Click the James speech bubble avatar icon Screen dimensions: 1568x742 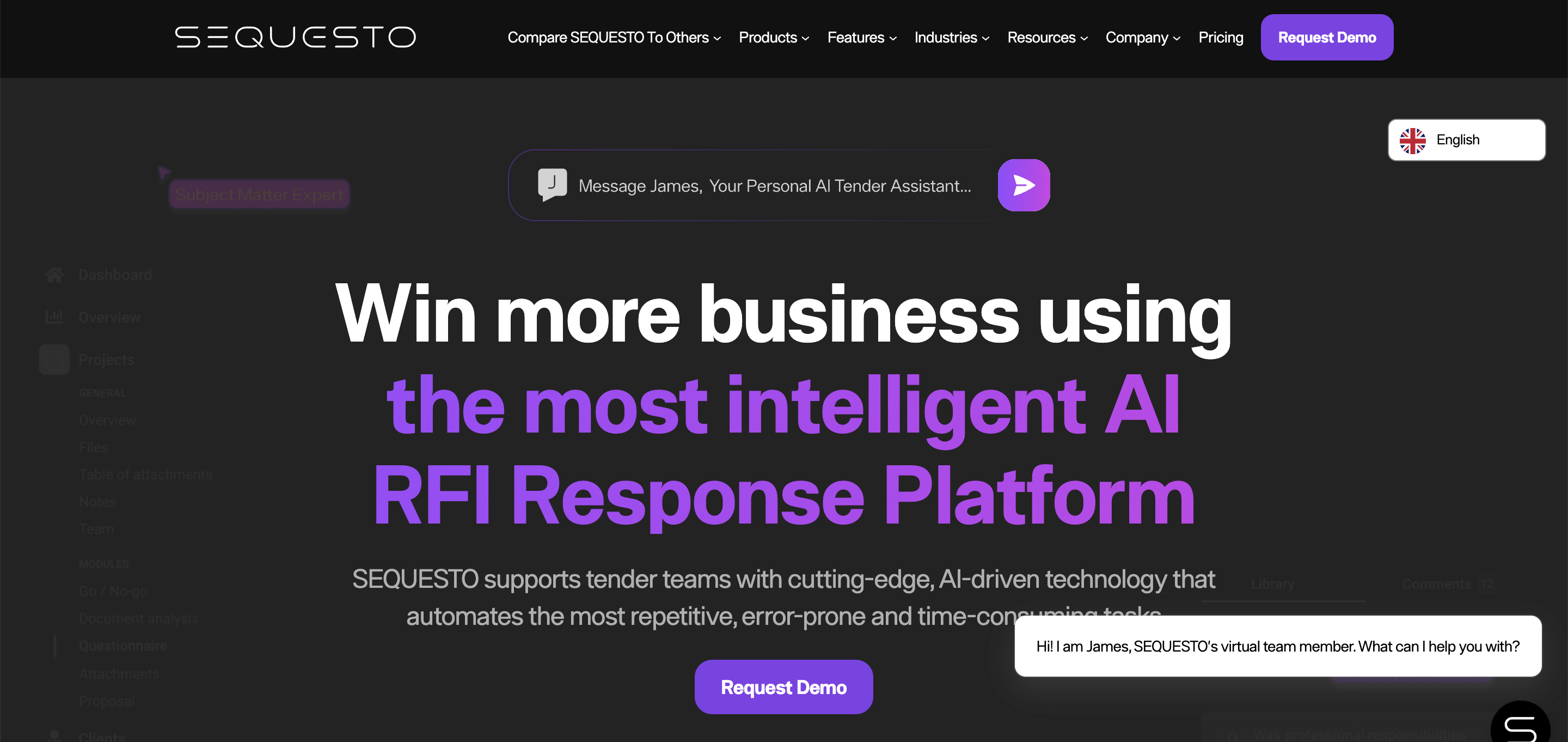[552, 184]
